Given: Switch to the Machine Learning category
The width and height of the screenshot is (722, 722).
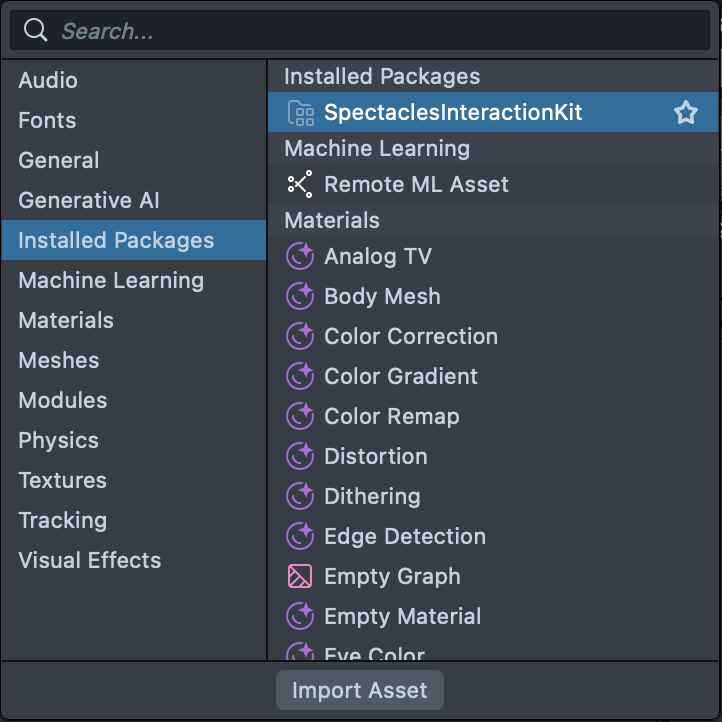Looking at the screenshot, I should pyautogui.click(x=111, y=281).
